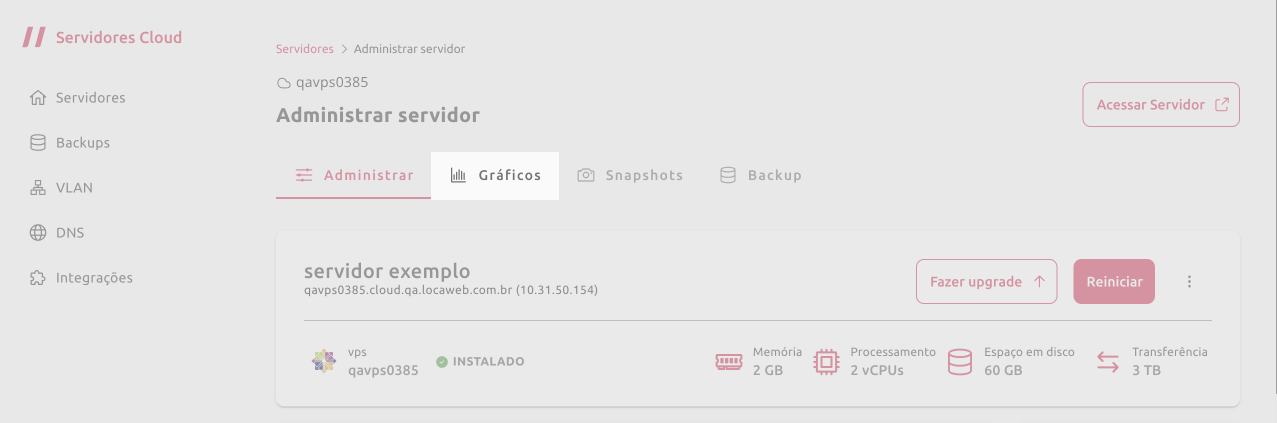Go to Servidores breadcrumb link

305,48
